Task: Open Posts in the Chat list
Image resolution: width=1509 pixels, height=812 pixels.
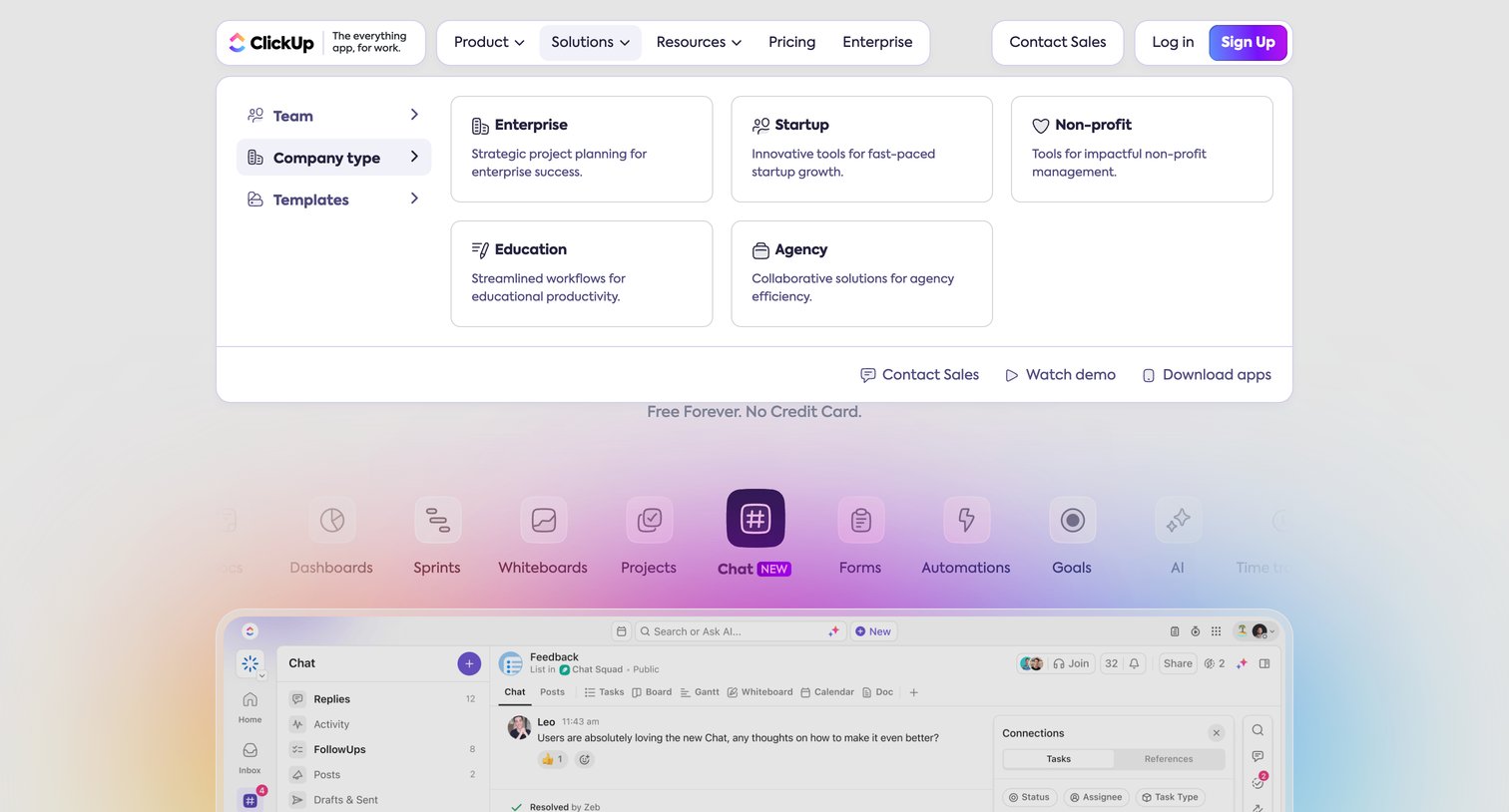Action: [383, 774]
